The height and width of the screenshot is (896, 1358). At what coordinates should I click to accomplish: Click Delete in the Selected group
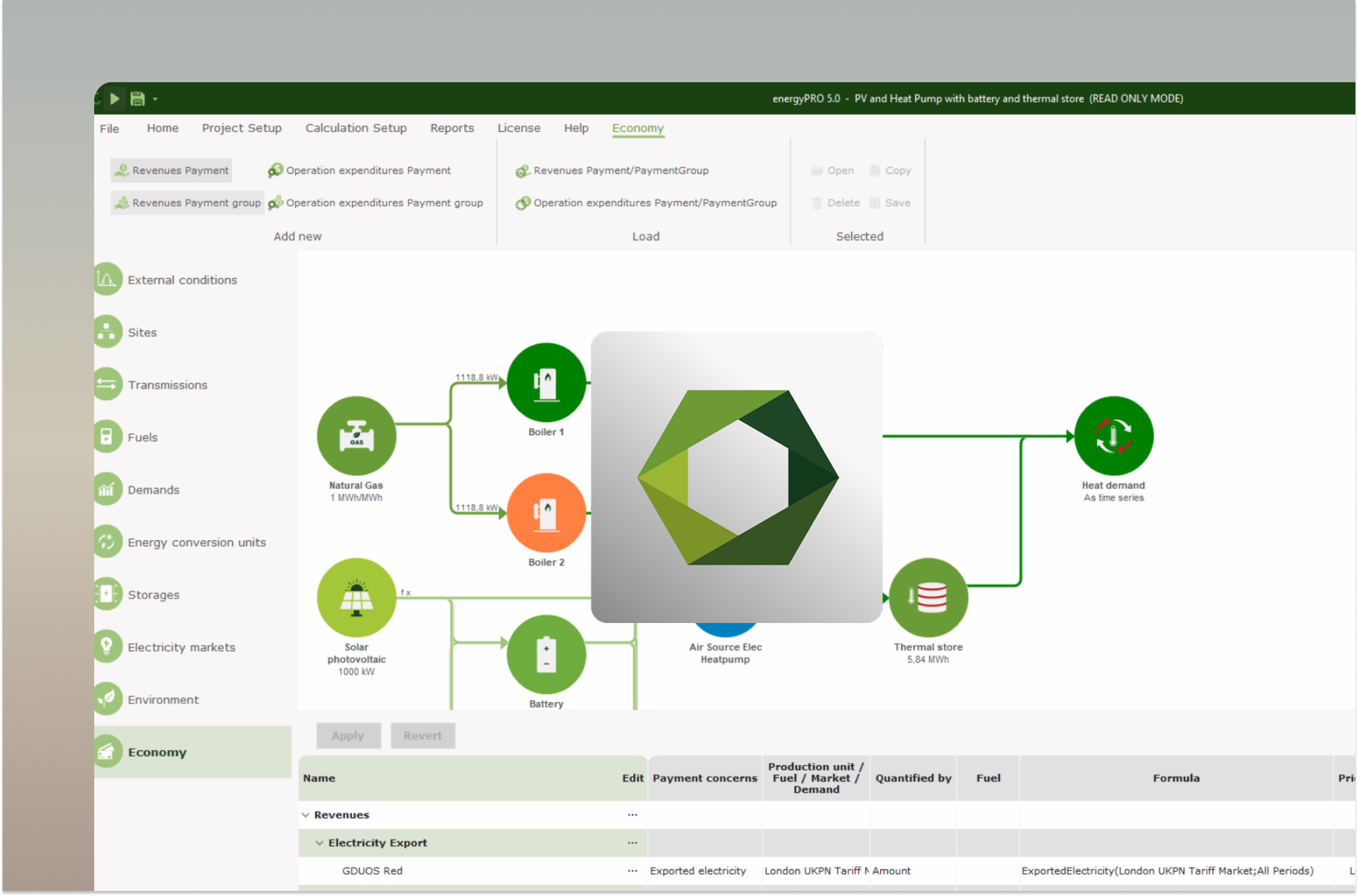click(x=836, y=203)
